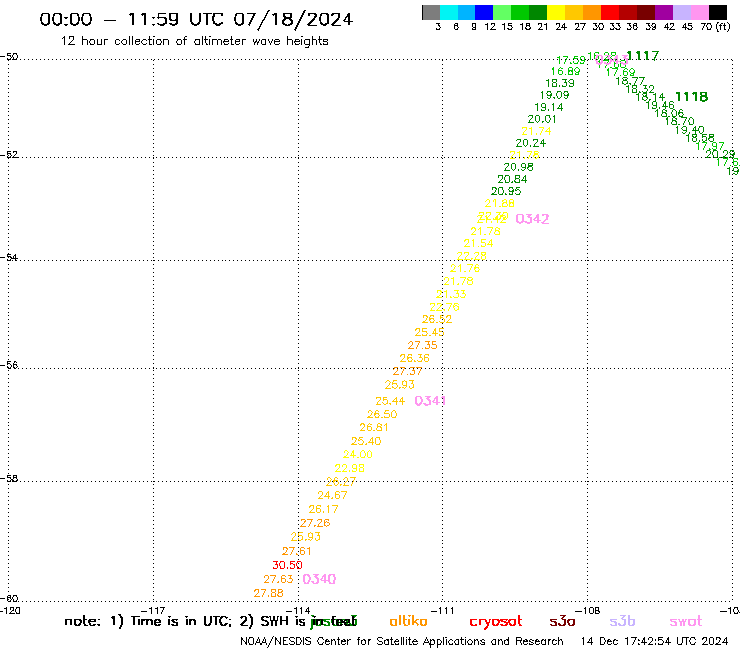The image size is (740, 650).
Task: Select the 19.14 wave height reading
Action: click(x=549, y=107)
